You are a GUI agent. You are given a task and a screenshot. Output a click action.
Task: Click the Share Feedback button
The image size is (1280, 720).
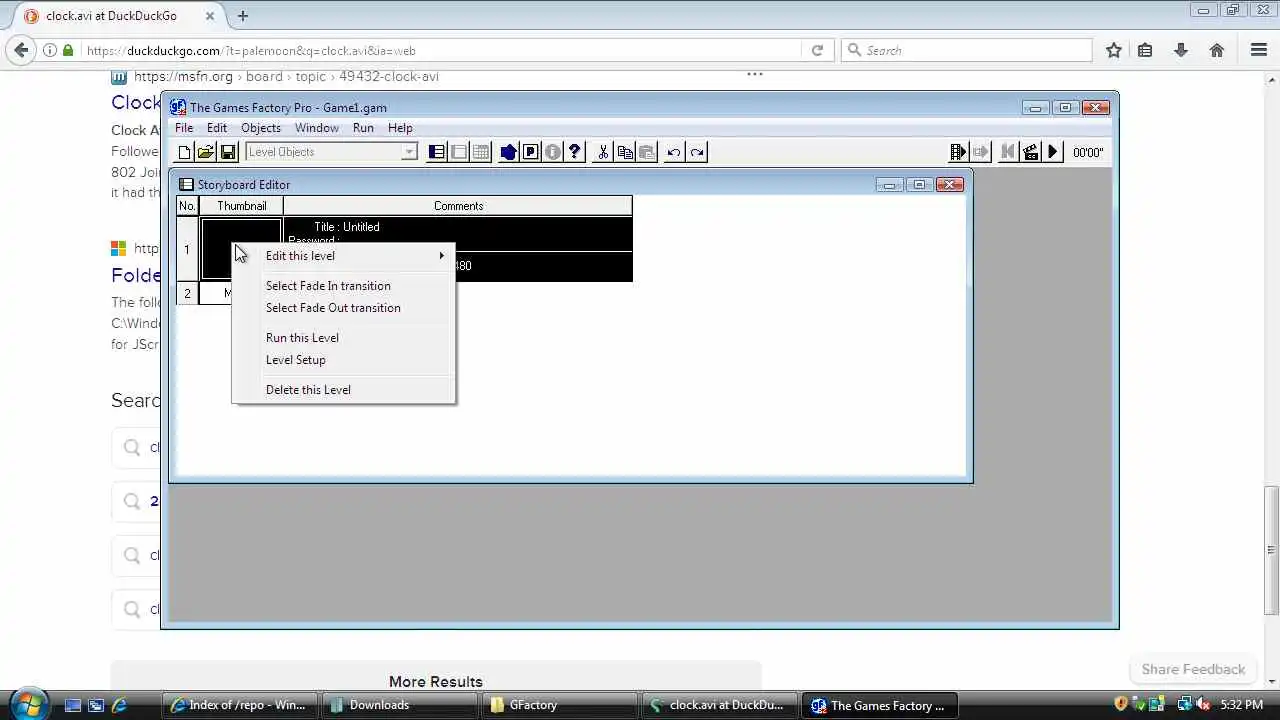(1193, 669)
